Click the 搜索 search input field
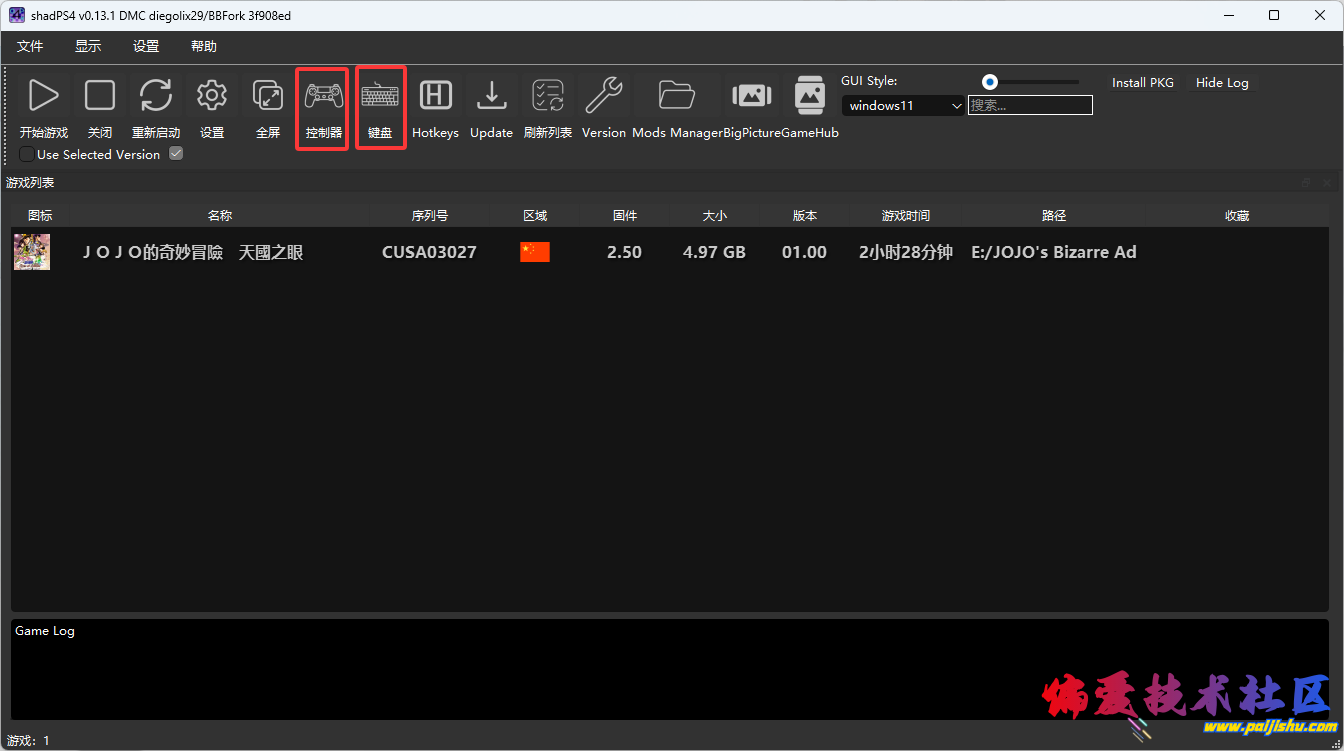 1030,105
